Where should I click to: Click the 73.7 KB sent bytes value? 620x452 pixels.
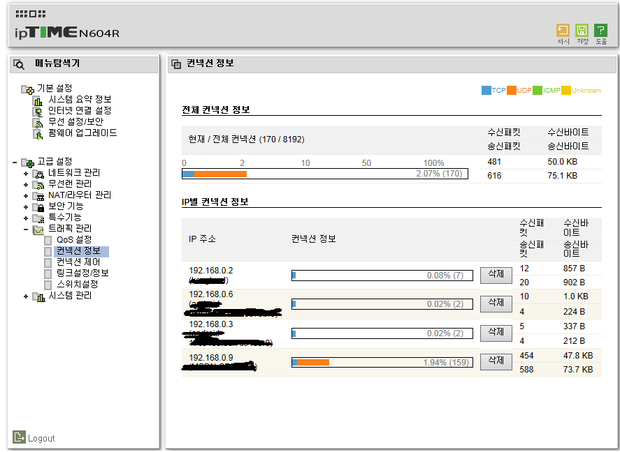578,370
